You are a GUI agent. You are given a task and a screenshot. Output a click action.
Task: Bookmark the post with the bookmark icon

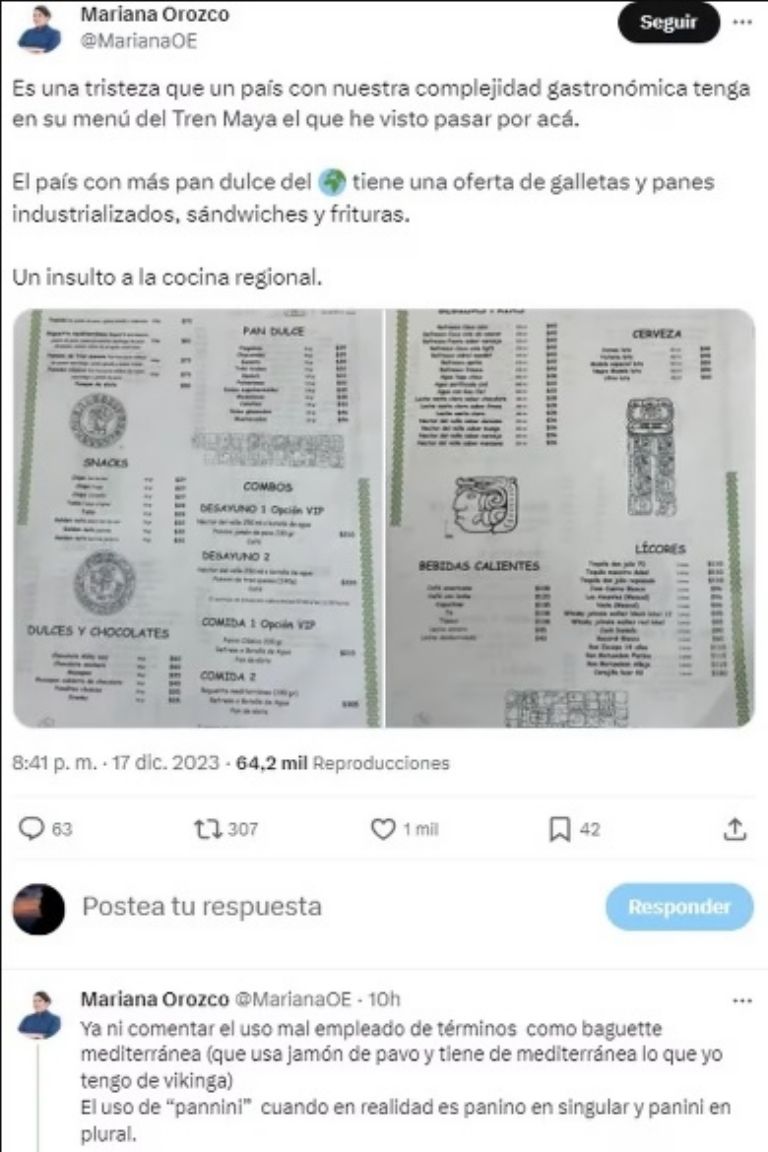(x=559, y=829)
